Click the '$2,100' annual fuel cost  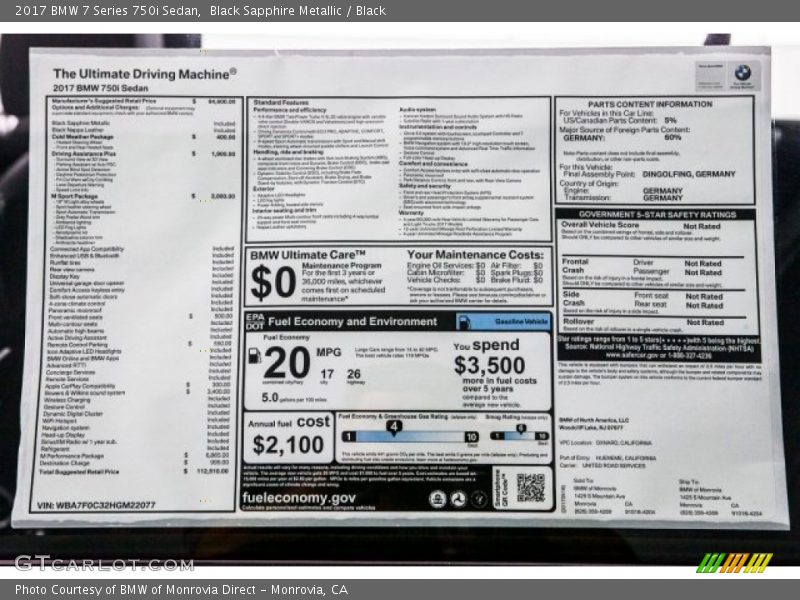pos(288,444)
